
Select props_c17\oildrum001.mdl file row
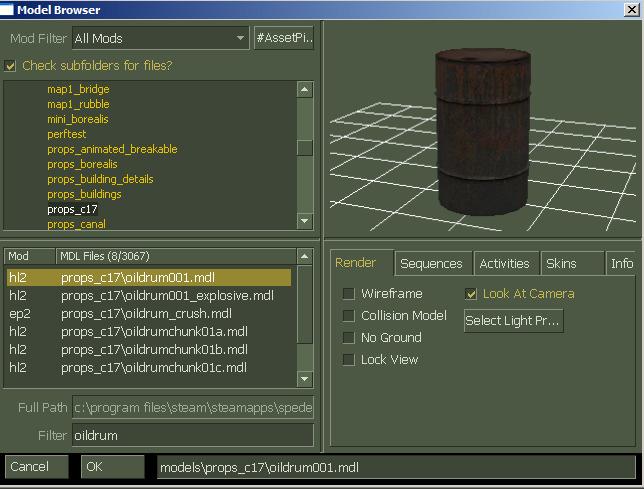click(x=149, y=278)
